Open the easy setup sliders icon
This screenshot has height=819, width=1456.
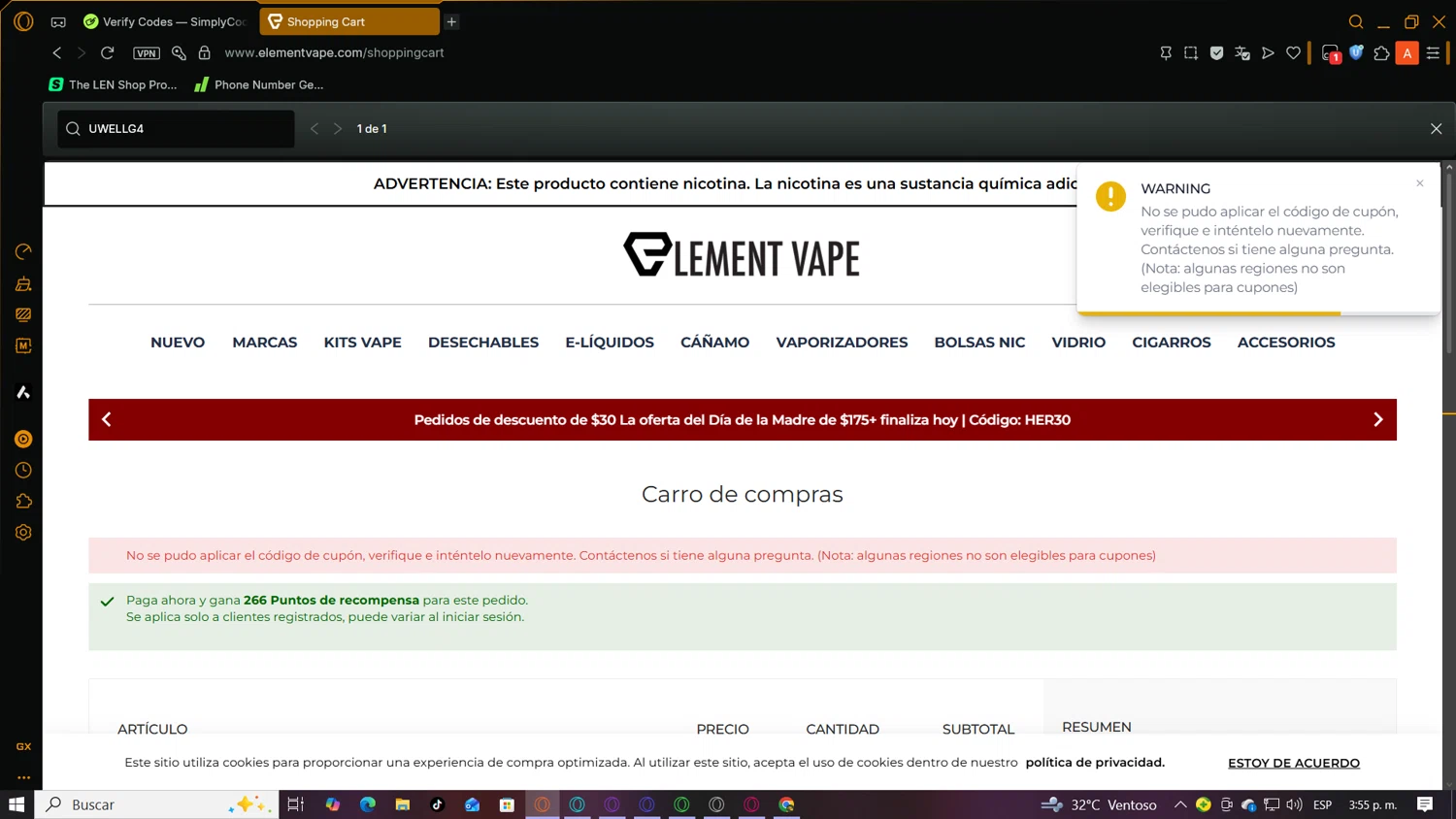[1433, 52]
